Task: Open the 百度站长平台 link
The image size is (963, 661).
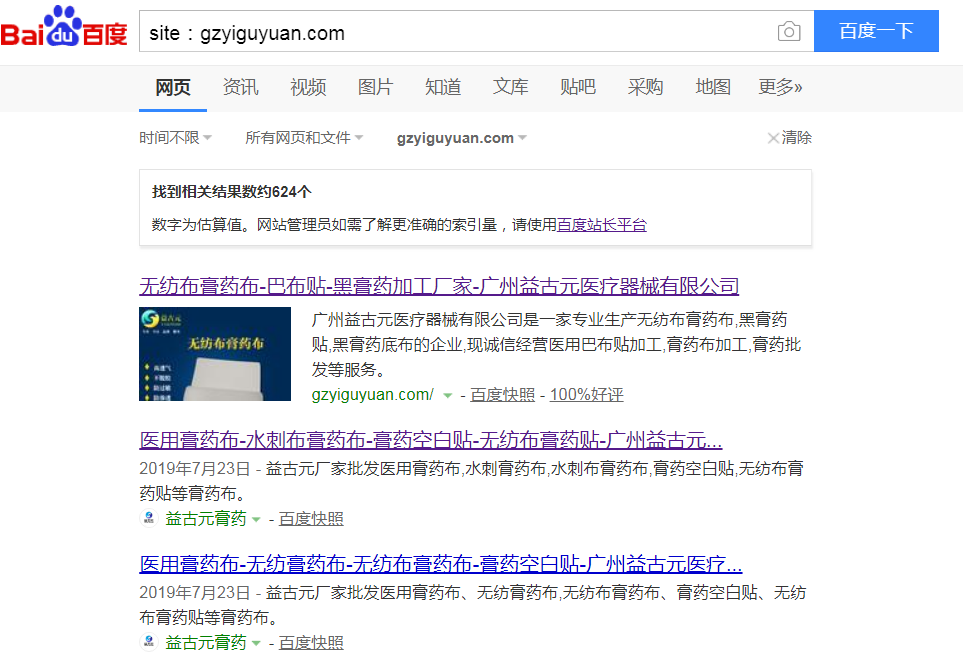Action: click(x=602, y=225)
